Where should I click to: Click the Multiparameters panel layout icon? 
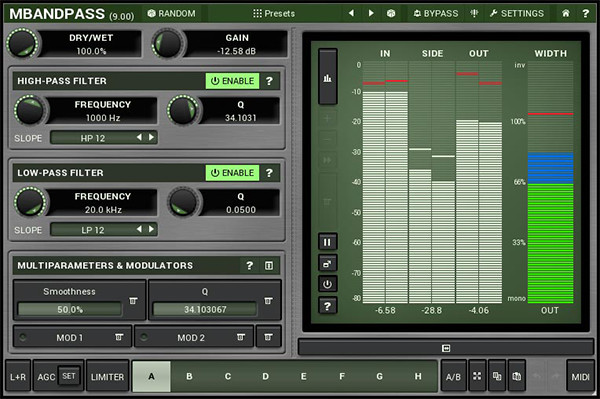(x=269, y=265)
